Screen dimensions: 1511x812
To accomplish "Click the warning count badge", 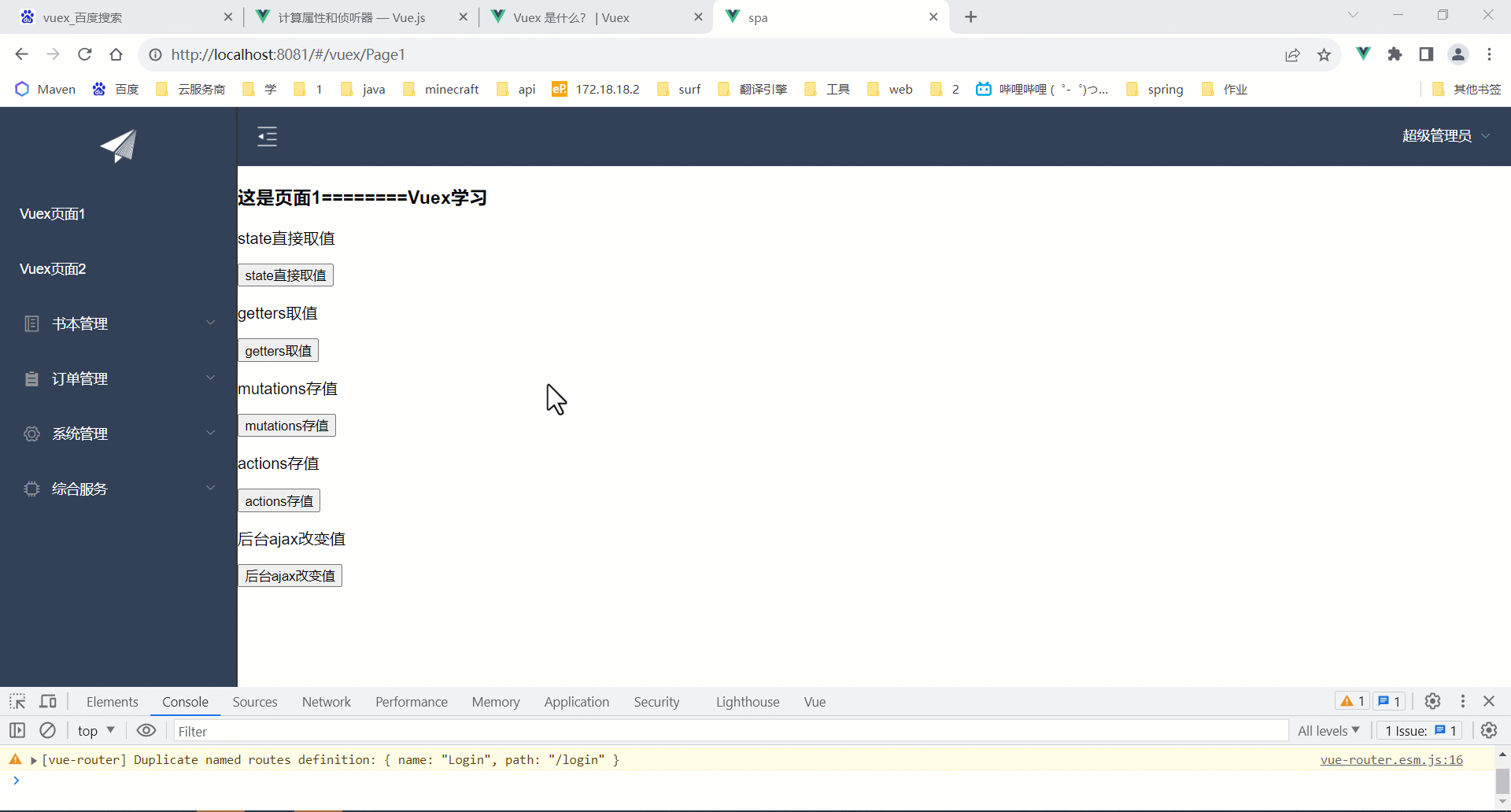I will click(1353, 700).
